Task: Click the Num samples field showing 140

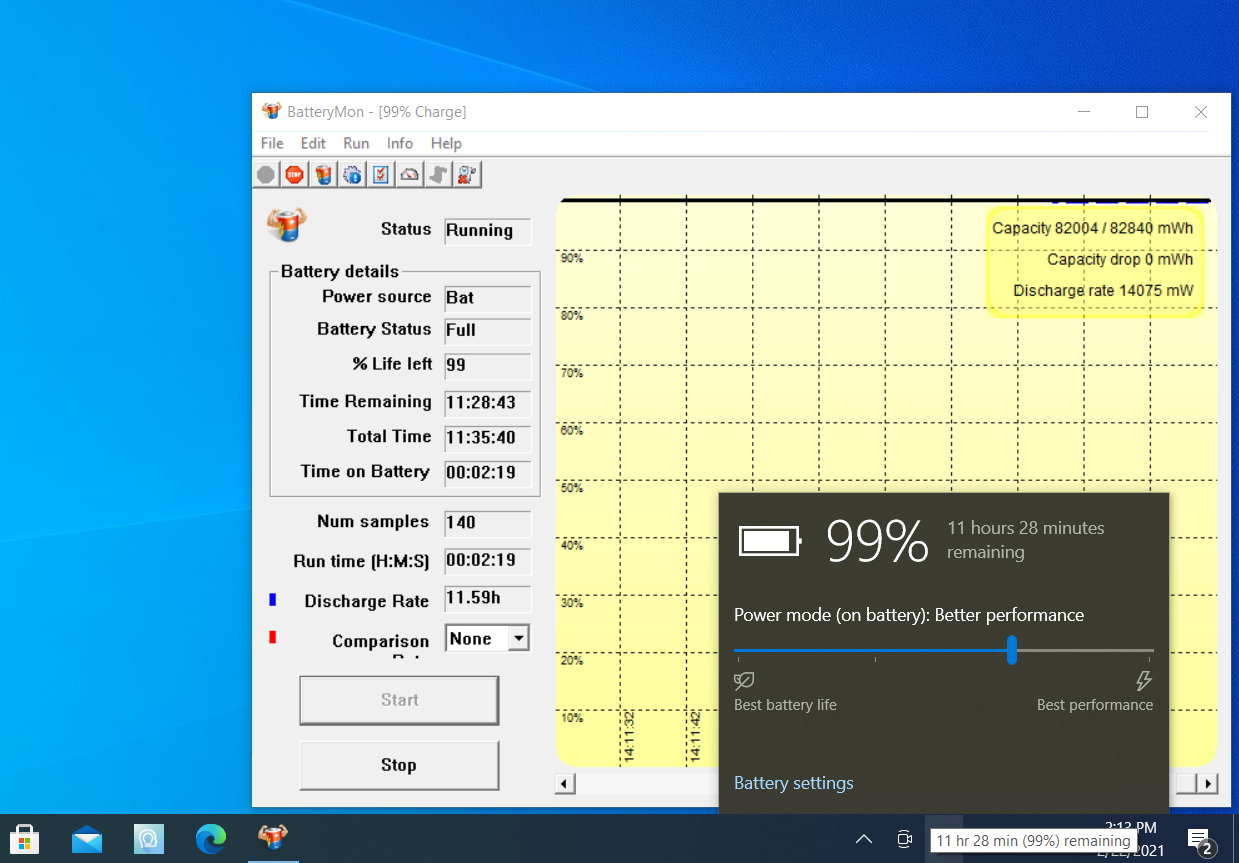Action: click(x=488, y=523)
